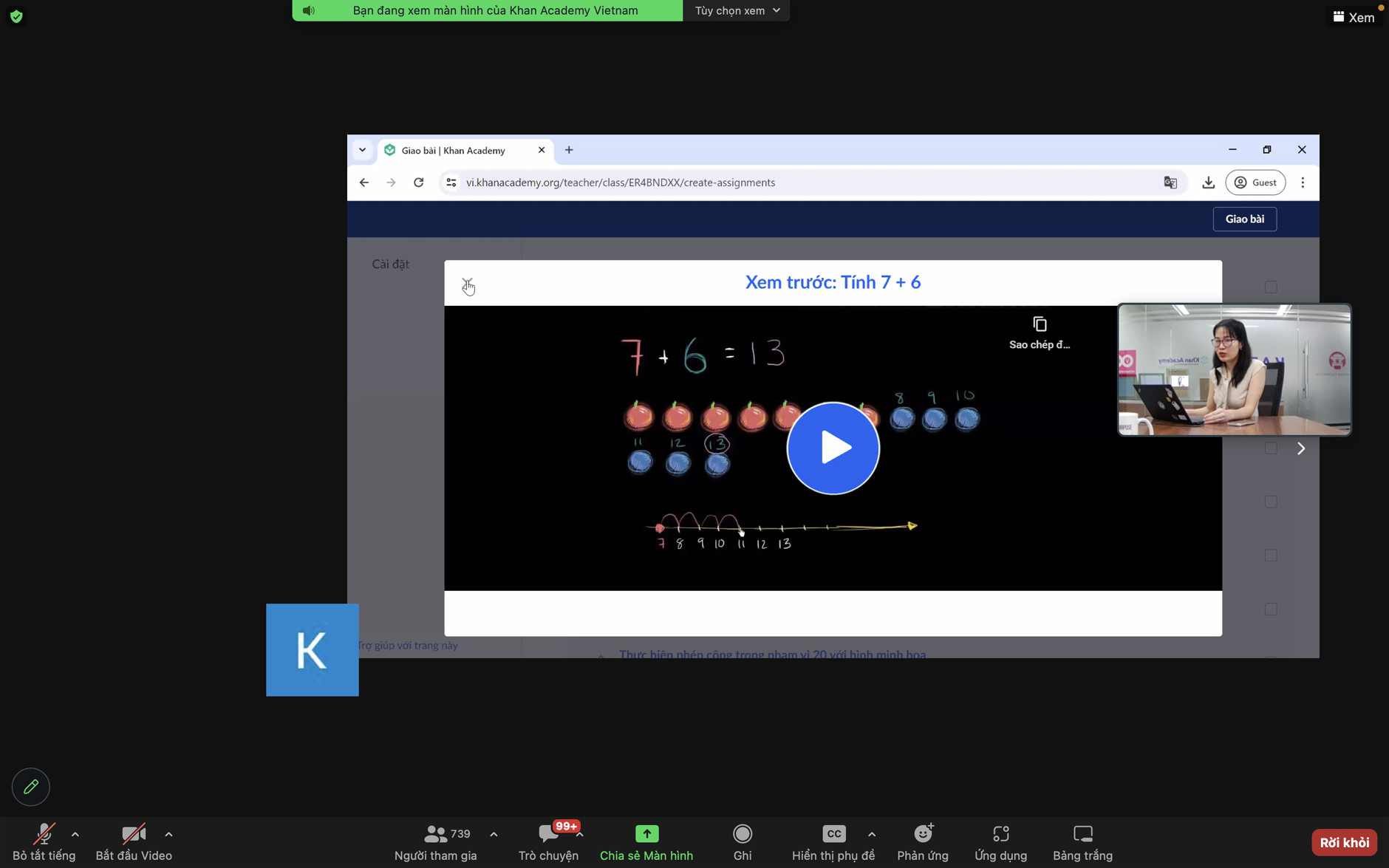Click the green Chia sẻ Màn hình icon
This screenshot has width=1389, height=868.
pos(646,834)
